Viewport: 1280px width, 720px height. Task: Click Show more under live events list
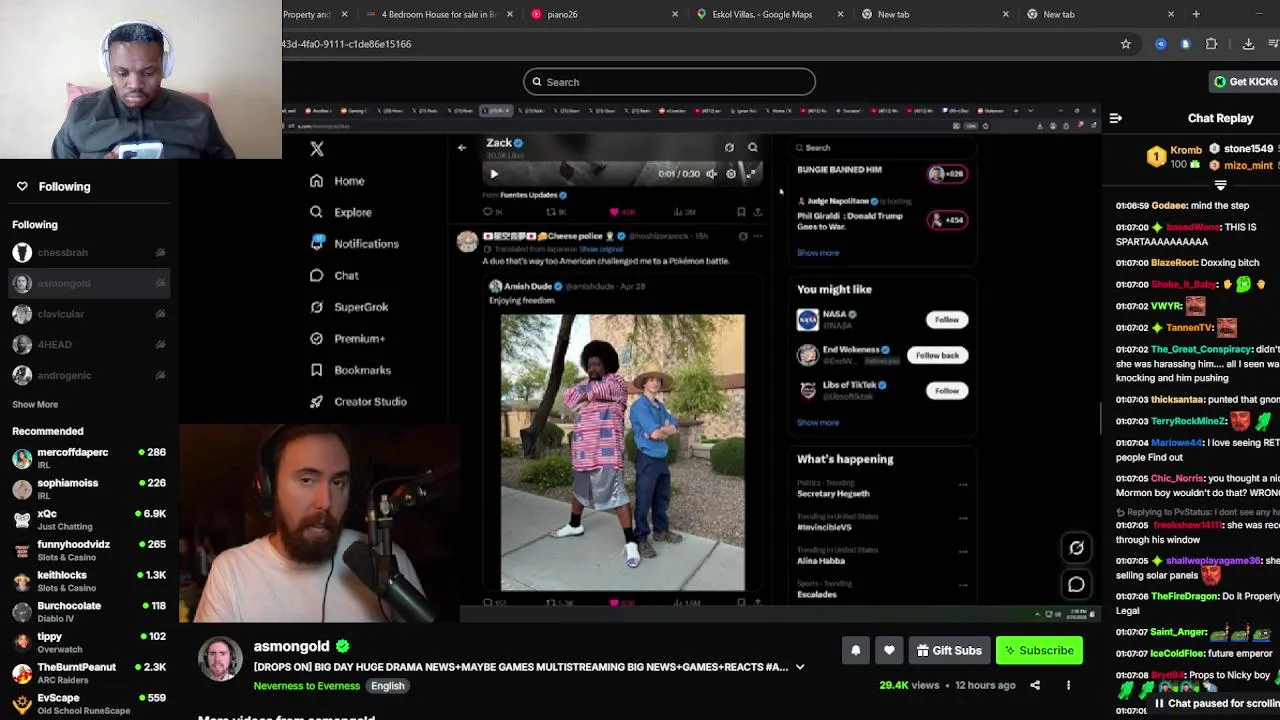pos(818,253)
